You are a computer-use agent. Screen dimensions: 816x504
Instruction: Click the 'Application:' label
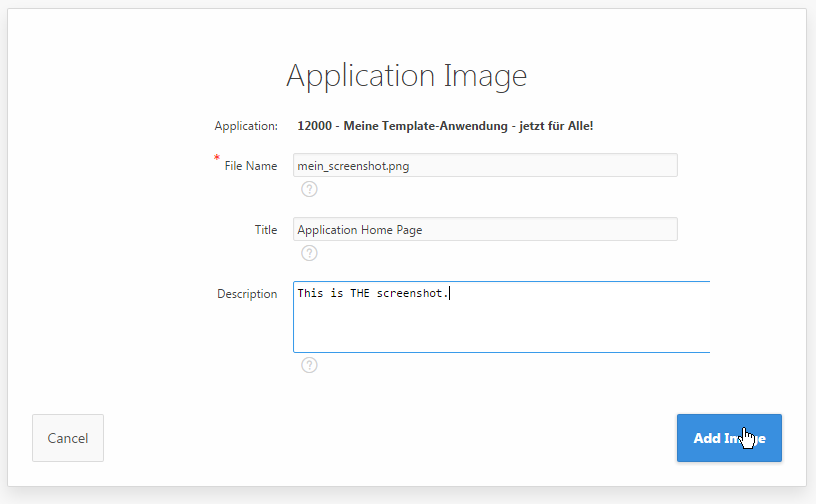[246, 126]
